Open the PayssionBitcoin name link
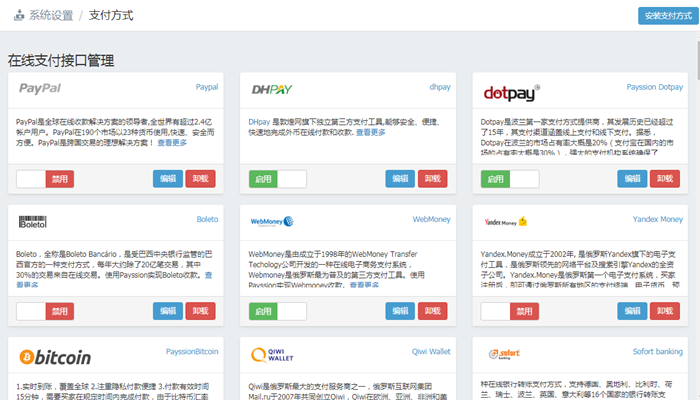Screen dimensions: 700x400 (192, 352)
